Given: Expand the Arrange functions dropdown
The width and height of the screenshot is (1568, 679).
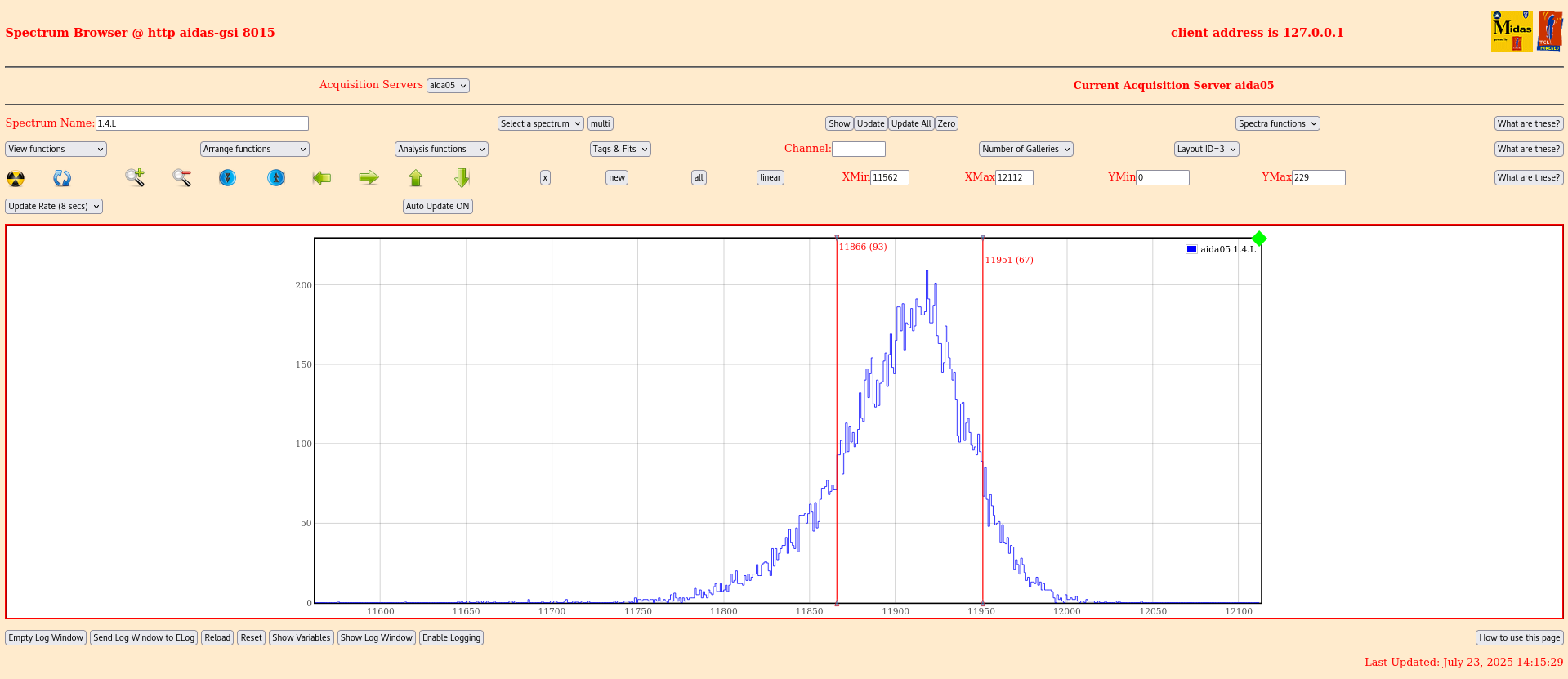Looking at the screenshot, I should 255,149.
